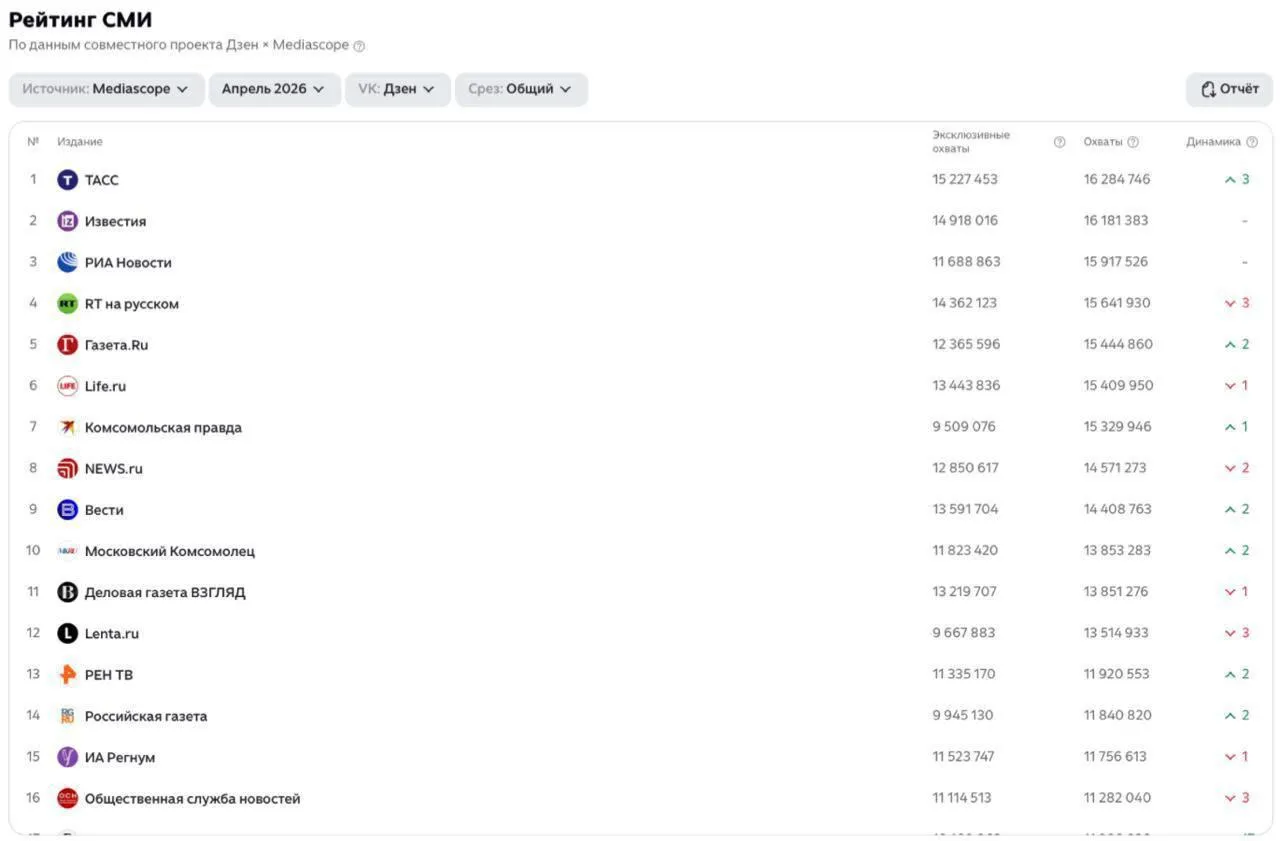Click the Известия logo icon

click(x=67, y=221)
